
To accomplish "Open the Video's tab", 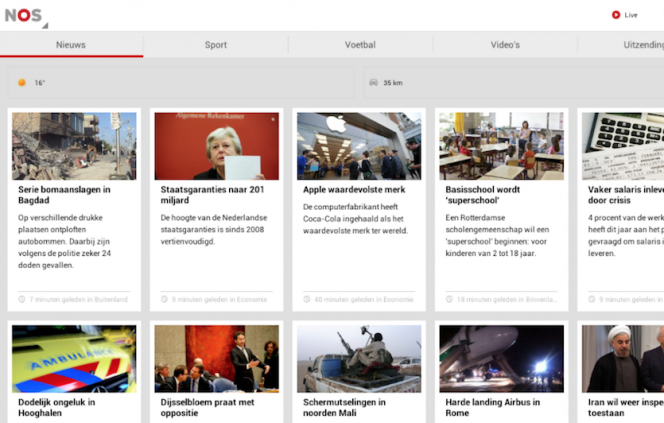I will (505, 45).
